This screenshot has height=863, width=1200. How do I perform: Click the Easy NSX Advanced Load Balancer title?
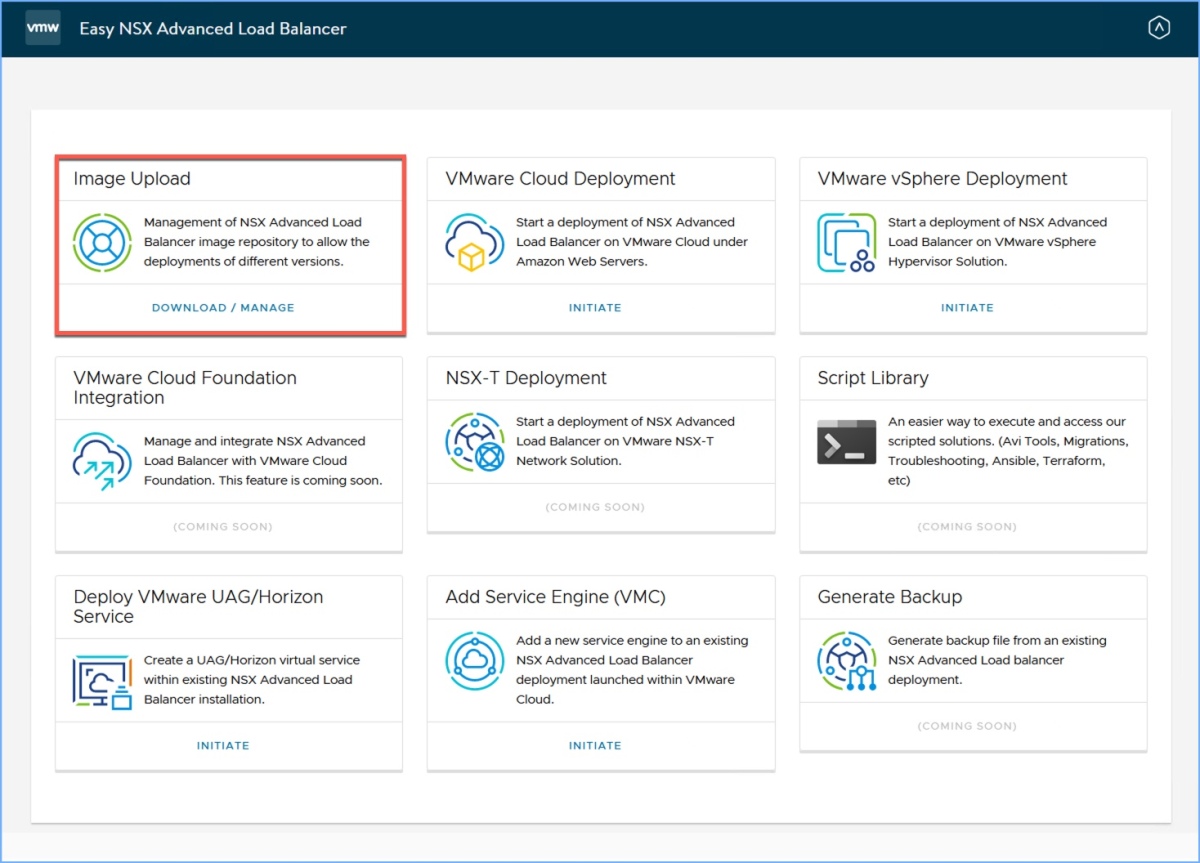point(213,29)
